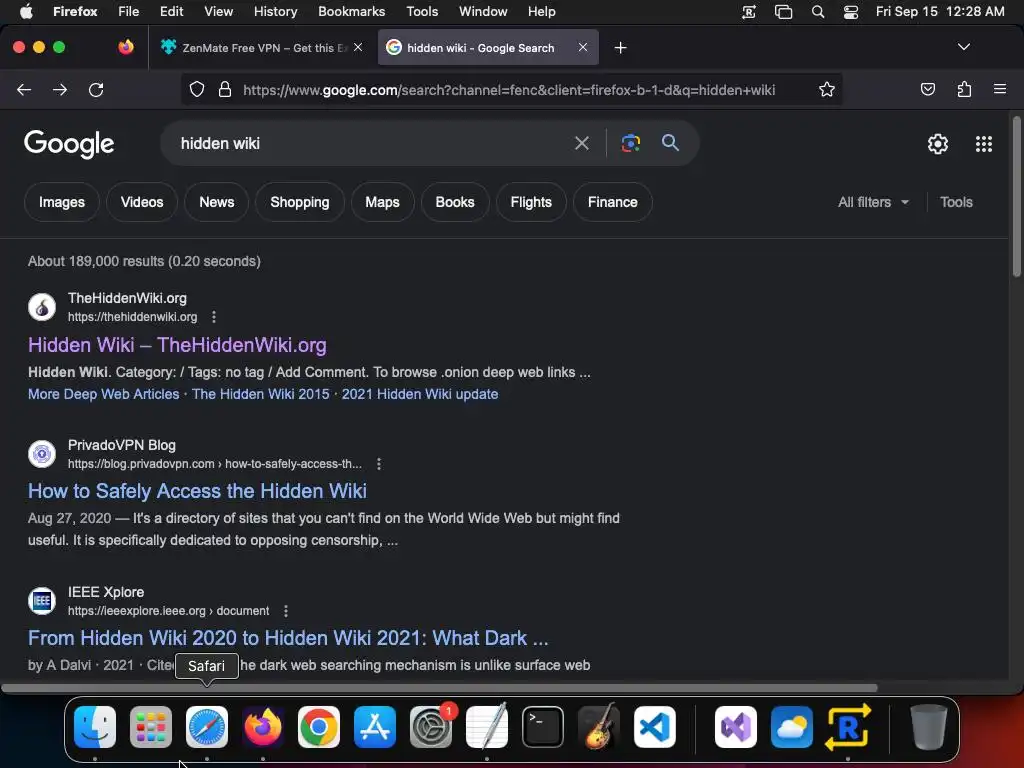Open the IEEE Hidden Wiki 2020 to 2021 result

(x=288, y=638)
